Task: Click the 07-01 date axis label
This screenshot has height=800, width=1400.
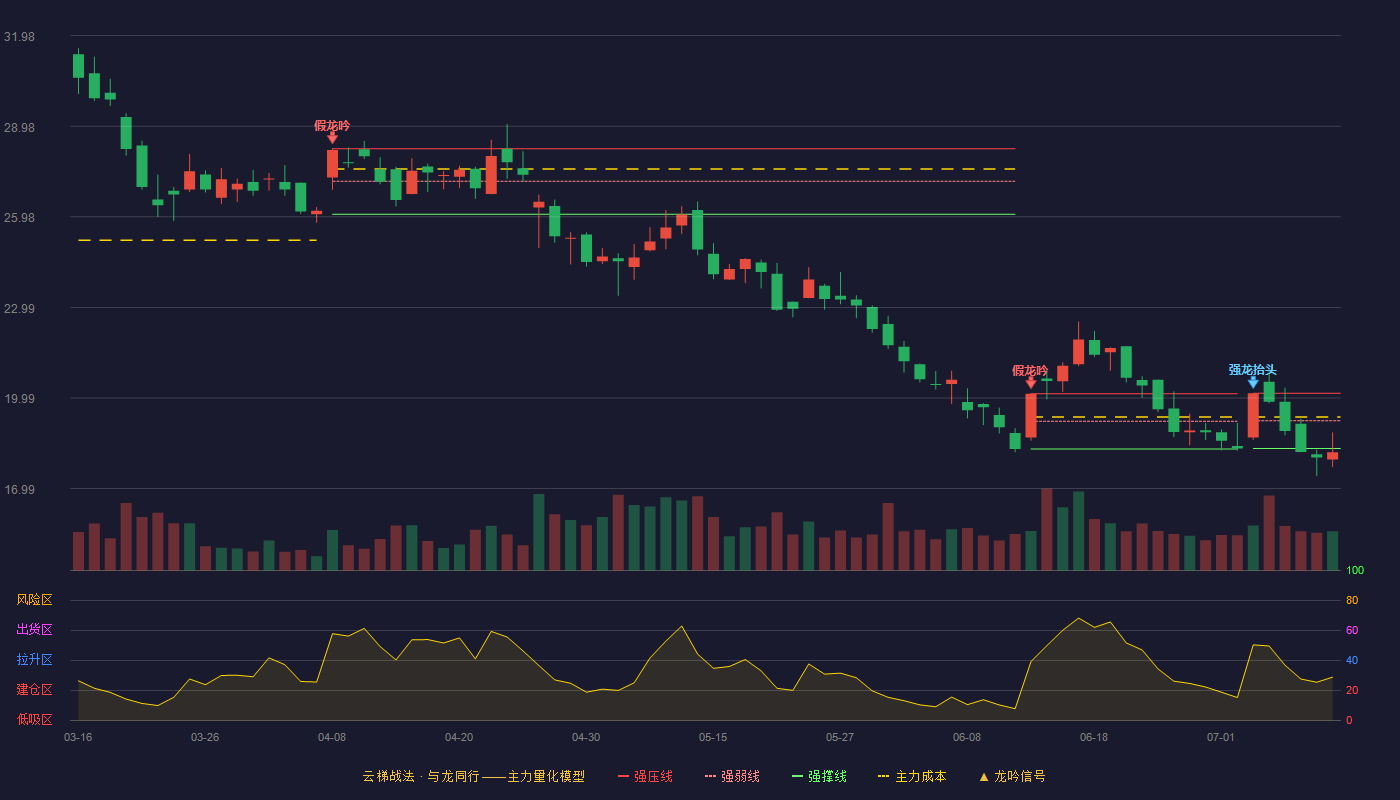Action: (x=1221, y=737)
